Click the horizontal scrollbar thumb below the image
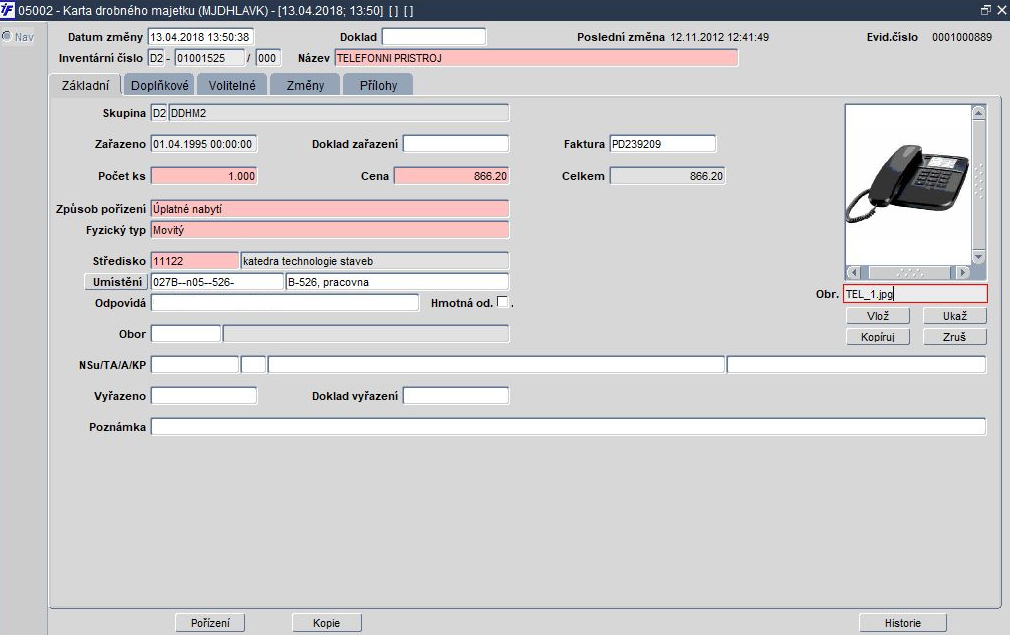Viewport: 1010px width, 635px height. (910, 272)
